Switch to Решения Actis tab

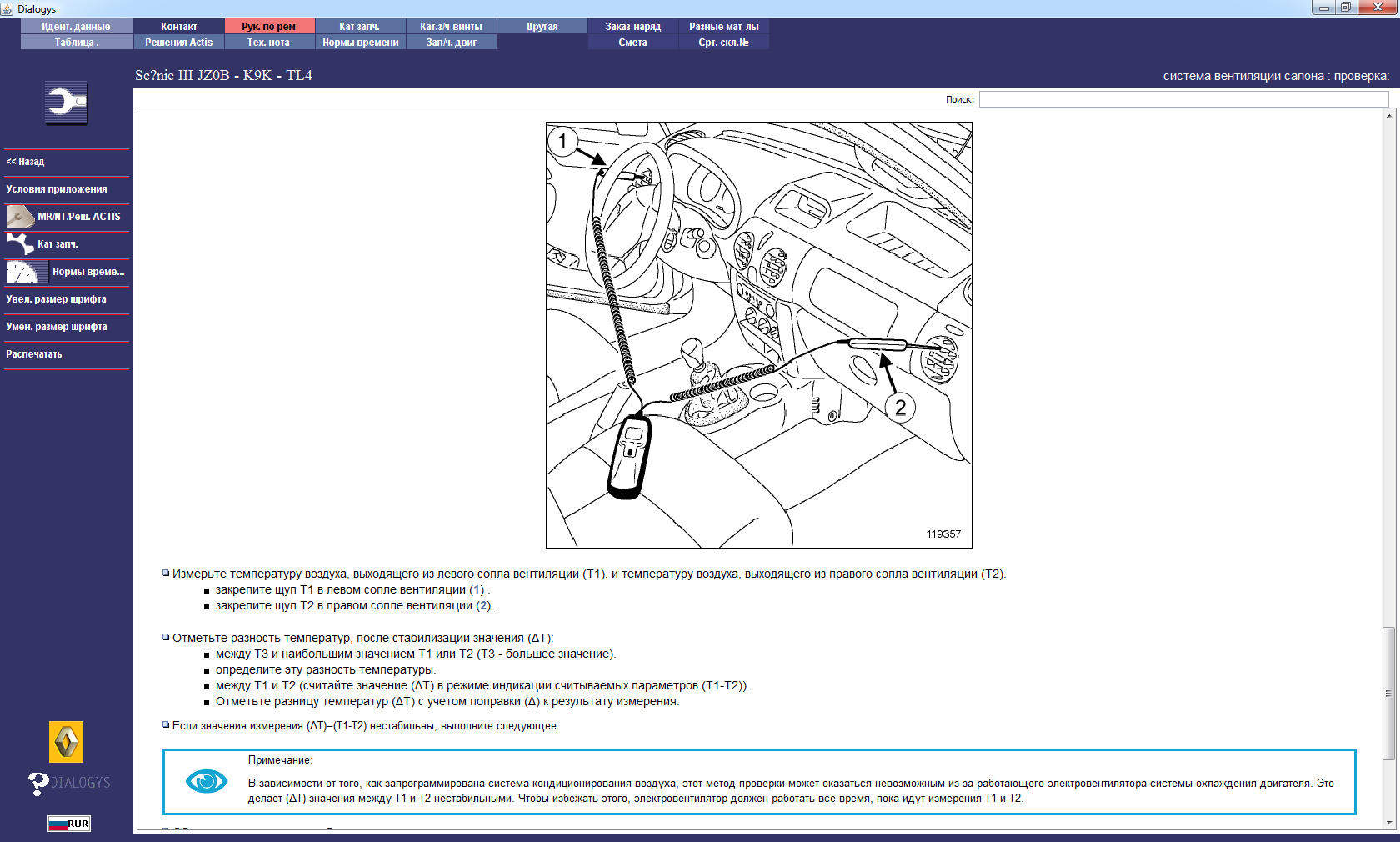point(178,43)
